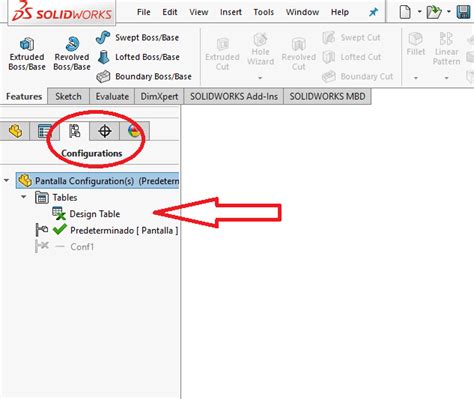Switch to the DimXpertManager tab
This screenshot has width=474, height=399.
click(x=105, y=131)
